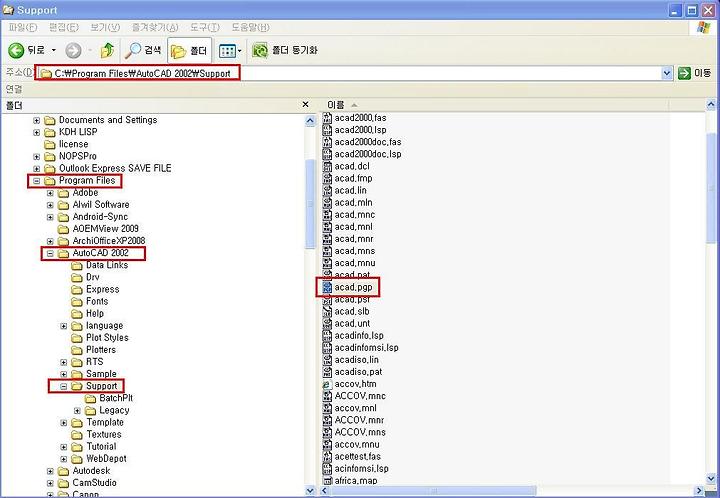720x498 pixels.
Task: Open the Favorites (즐겨찾기) menu
Action: click(x=155, y=28)
